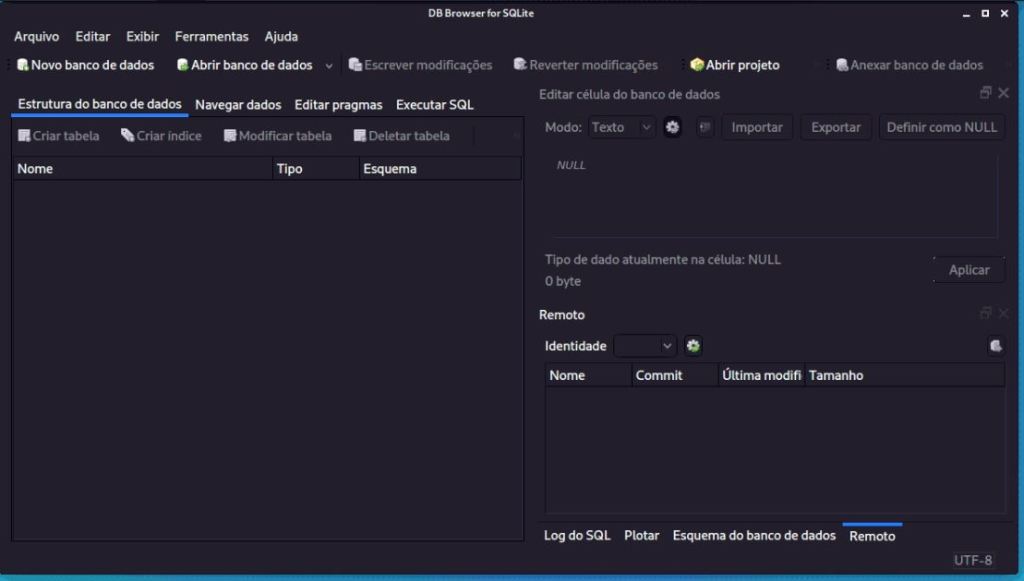Screen dimensions: 1024x581
Task: Open the Identidade combo box
Action: 645,346
